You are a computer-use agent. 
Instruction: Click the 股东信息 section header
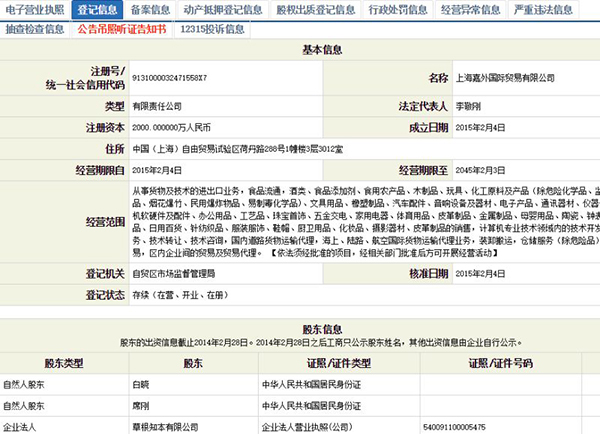pyautogui.click(x=300, y=327)
